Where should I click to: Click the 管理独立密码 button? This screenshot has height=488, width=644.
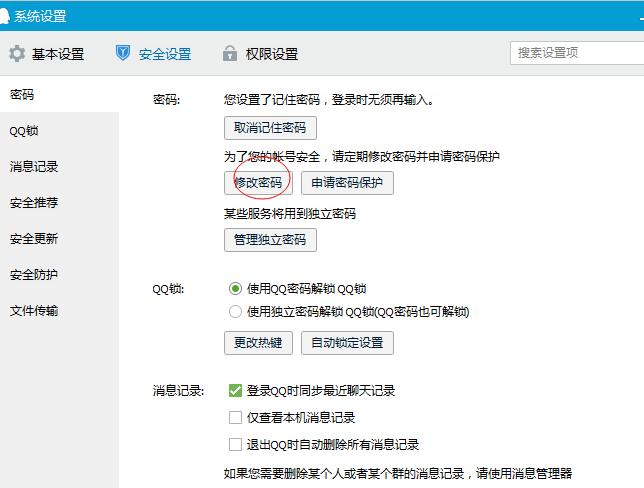point(270,239)
